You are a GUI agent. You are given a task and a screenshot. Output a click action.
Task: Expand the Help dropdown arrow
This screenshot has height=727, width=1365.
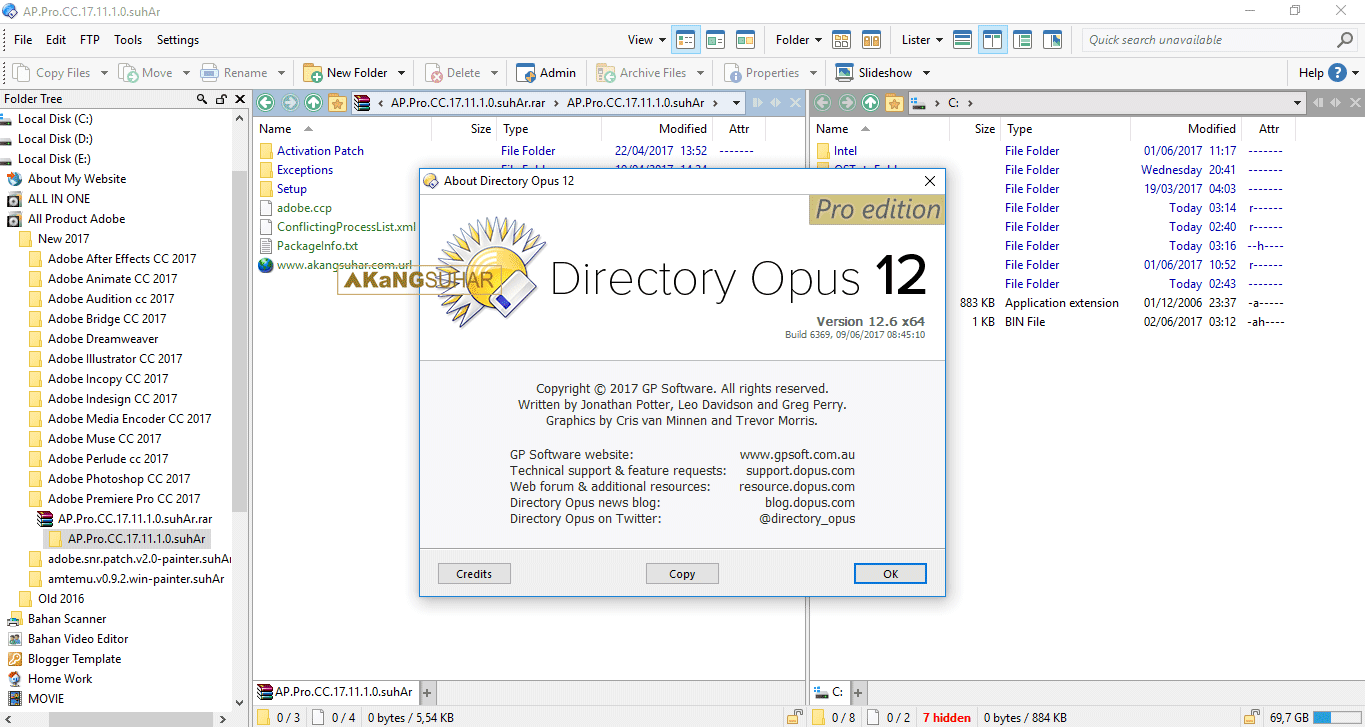click(1355, 73)
